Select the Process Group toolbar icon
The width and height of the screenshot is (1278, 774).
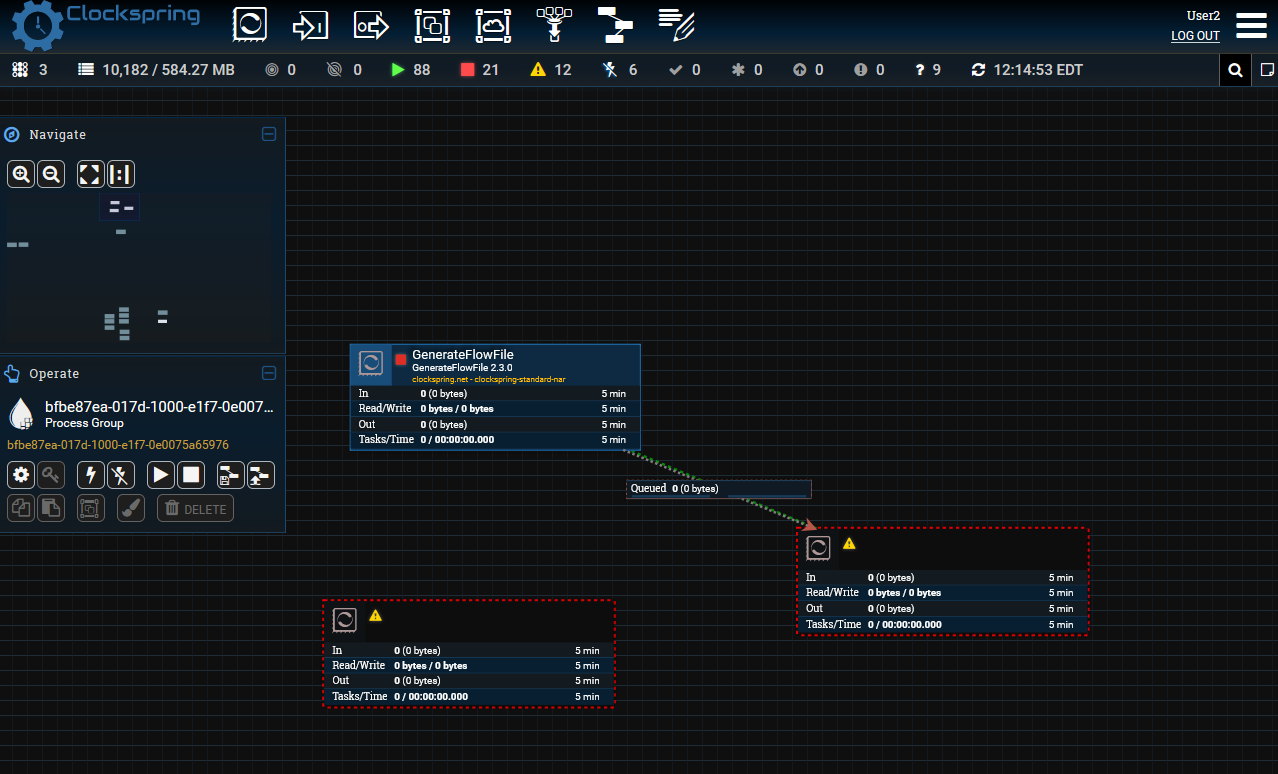(x=432, y=25)
